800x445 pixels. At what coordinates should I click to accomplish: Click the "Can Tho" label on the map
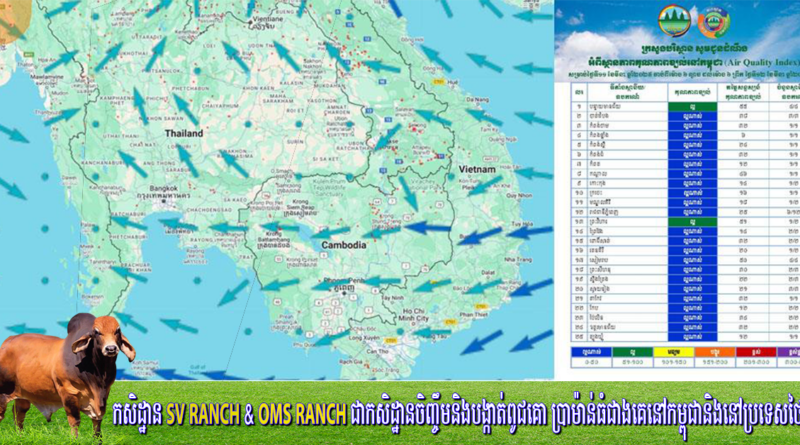377,351
